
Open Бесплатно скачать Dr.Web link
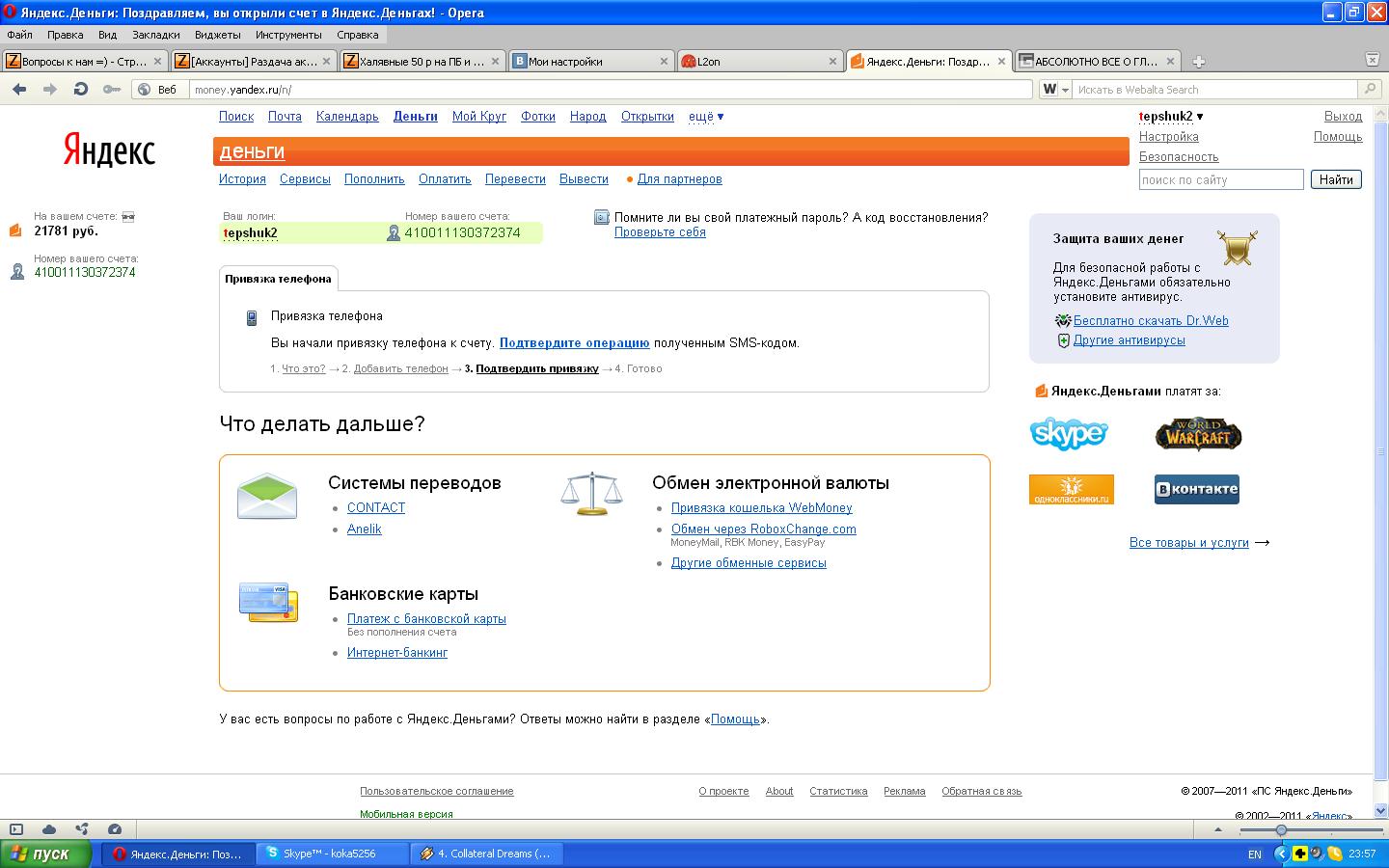[x=1151, y=321]
